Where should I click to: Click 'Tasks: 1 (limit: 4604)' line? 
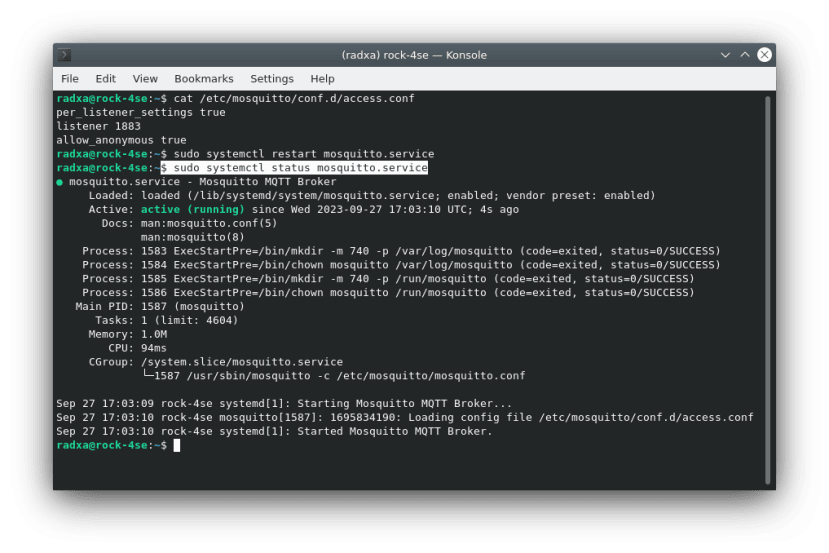tap(167, 320)
